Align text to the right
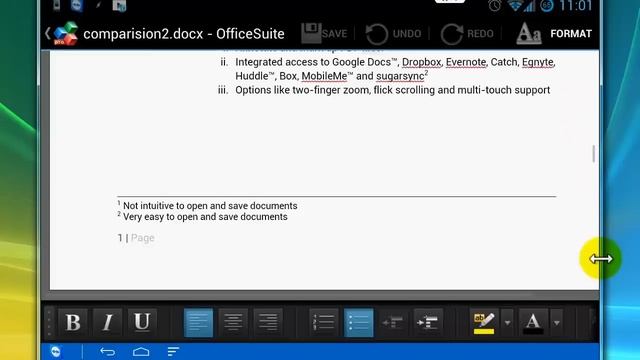The width and height of the screenshot is (640, 360). pyautogui.click(x=268, y=322)
